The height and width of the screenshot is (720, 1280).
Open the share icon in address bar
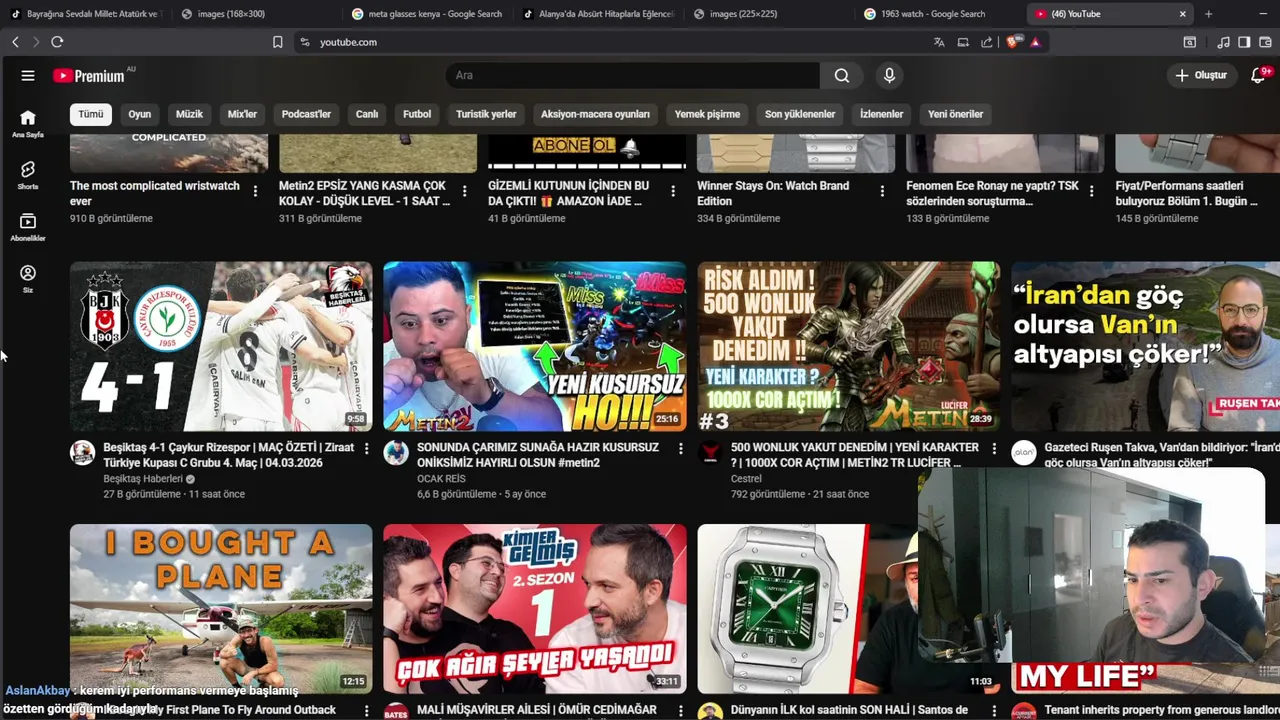(987, 42)
